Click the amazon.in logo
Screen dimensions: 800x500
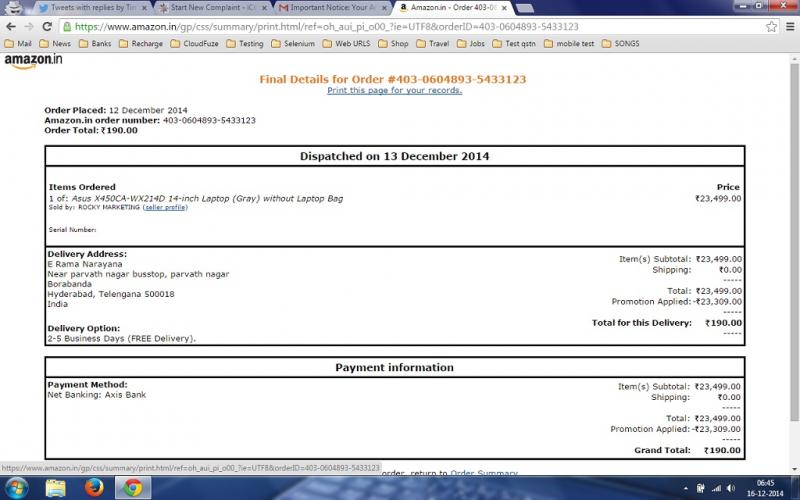pos(33,61)
